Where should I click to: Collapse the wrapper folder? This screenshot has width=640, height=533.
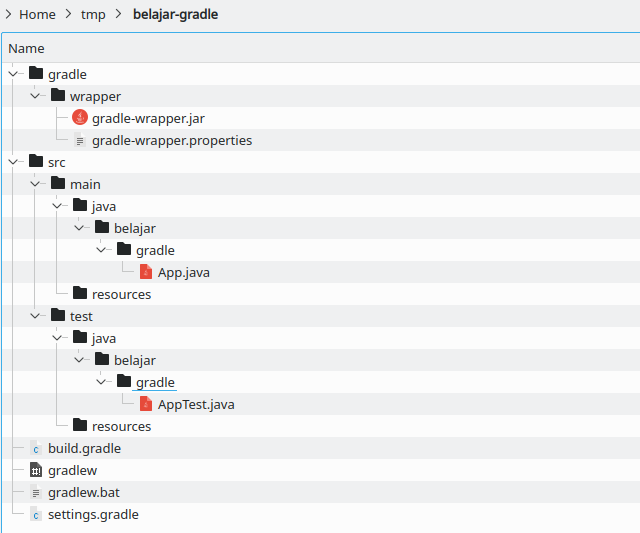(35, 96)
